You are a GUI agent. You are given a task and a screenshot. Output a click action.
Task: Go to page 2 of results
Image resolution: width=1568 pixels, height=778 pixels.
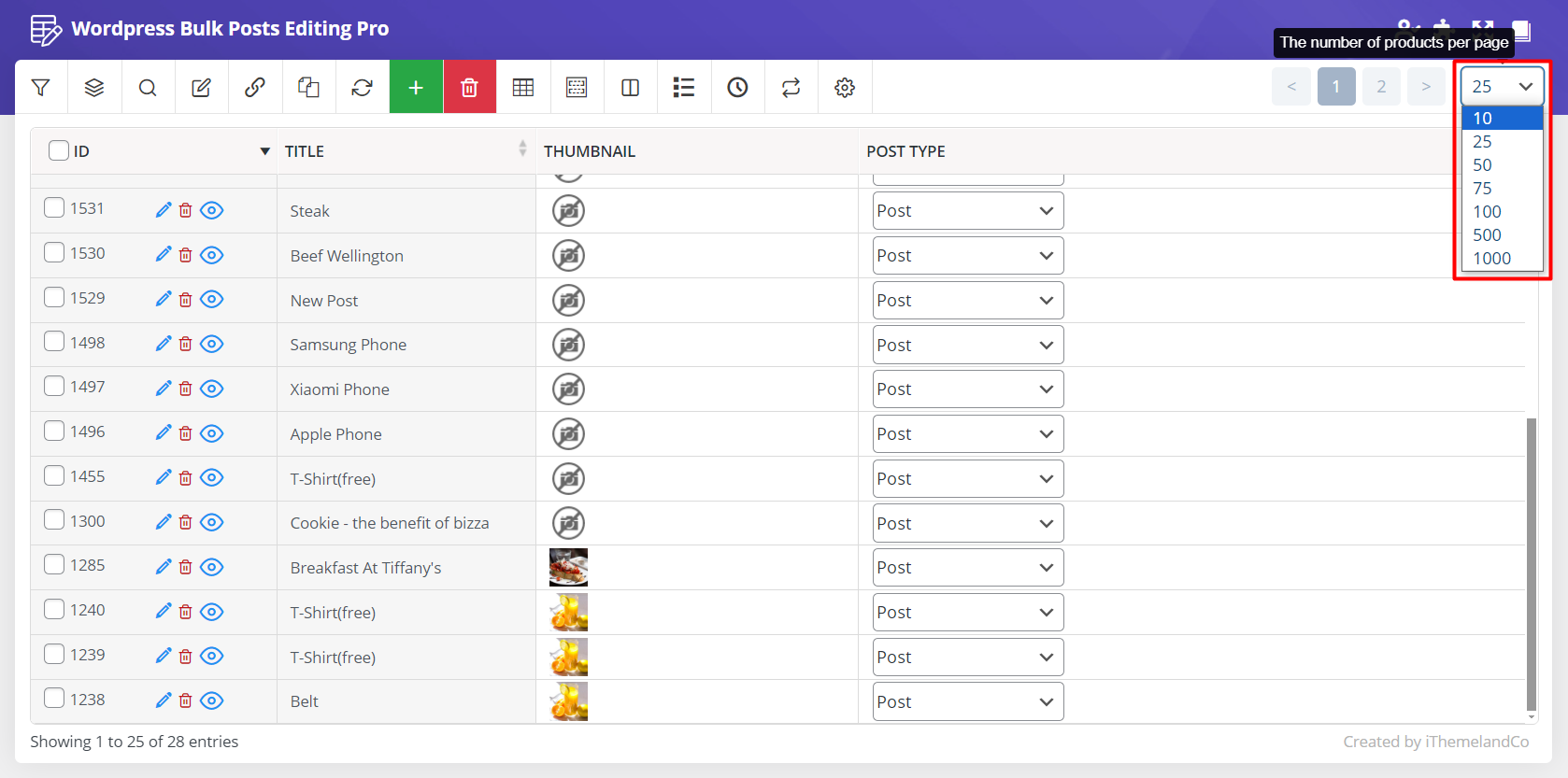point(1380,87)
